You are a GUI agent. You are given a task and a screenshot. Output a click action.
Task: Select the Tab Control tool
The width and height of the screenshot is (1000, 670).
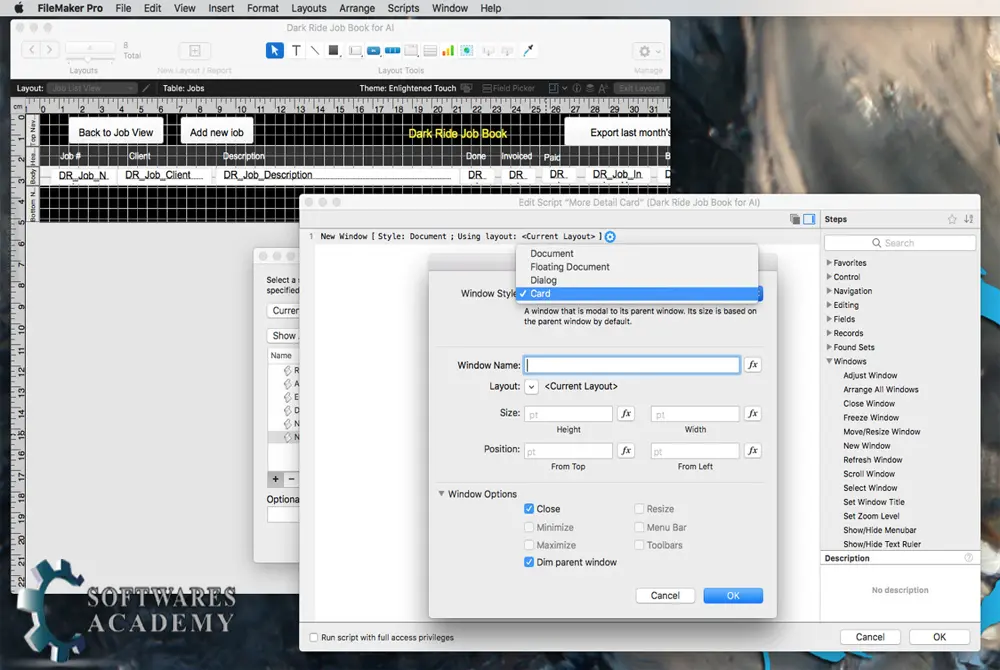(411, 50)
